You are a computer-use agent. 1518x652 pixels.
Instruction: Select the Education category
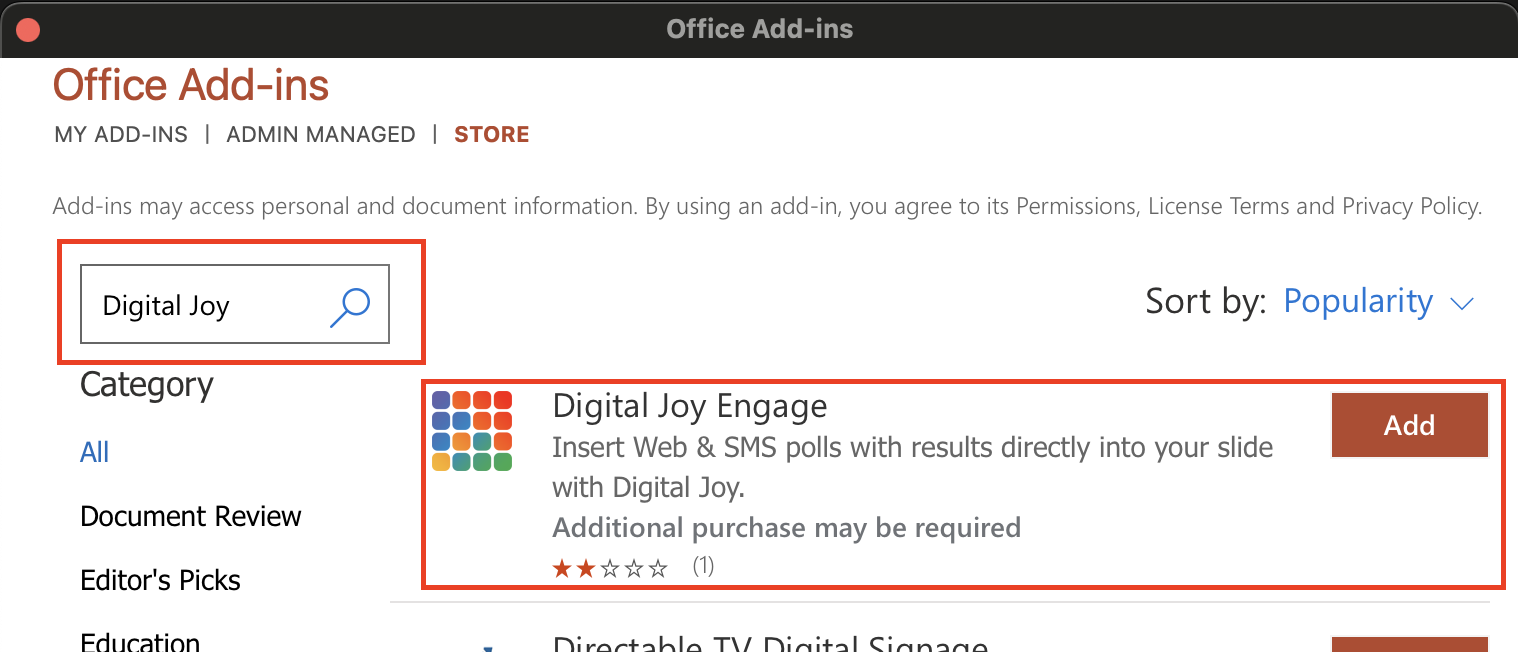pos(140,641)
